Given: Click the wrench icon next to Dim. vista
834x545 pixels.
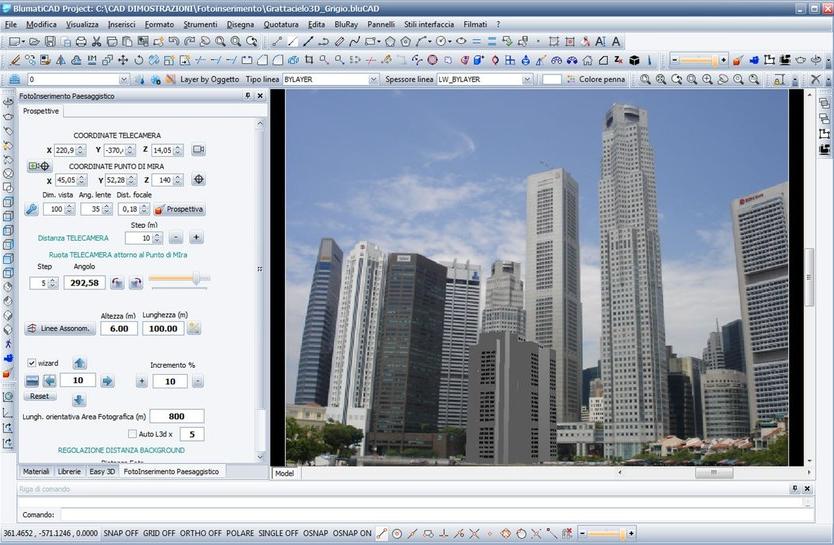Looking at the screenshot, I should [x=31, y=209].
